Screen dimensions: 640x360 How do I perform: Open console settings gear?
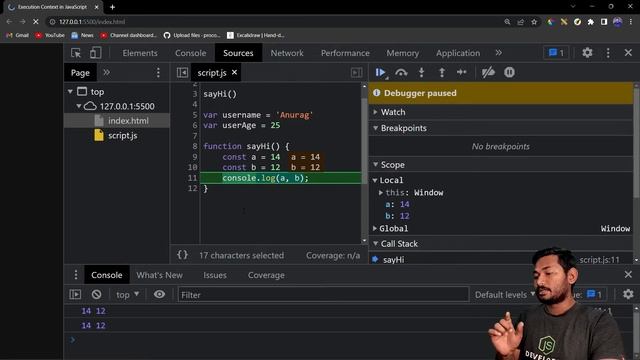[x=628, y=294]
